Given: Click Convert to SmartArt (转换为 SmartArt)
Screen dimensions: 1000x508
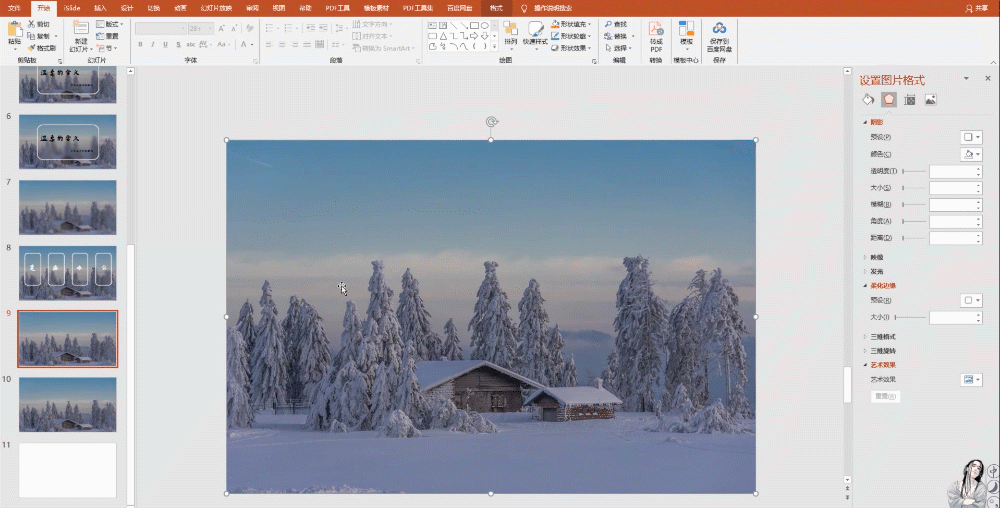Looking at the screenshot, I should [383, 48].
